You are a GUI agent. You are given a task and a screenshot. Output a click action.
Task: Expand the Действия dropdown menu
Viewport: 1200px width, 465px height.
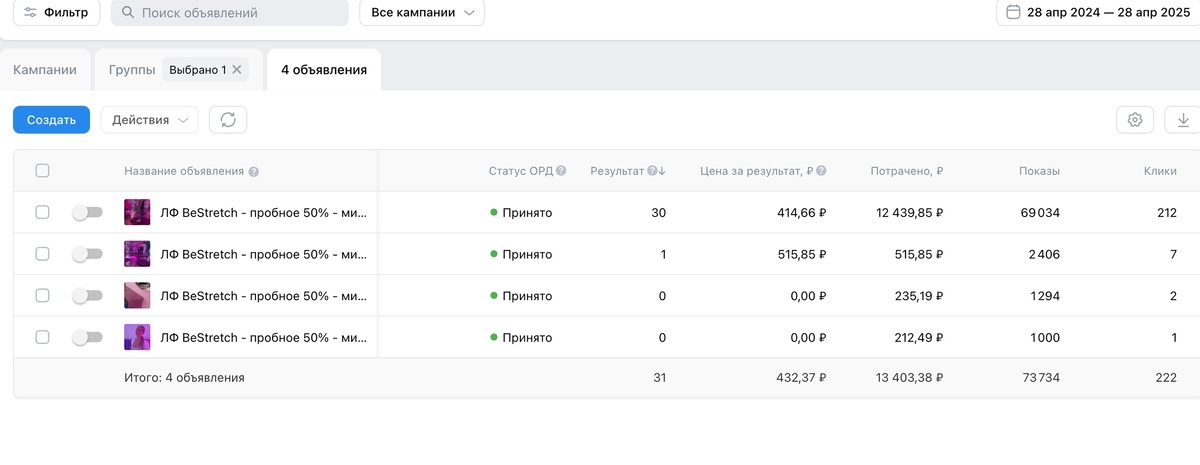click(149, 120)
